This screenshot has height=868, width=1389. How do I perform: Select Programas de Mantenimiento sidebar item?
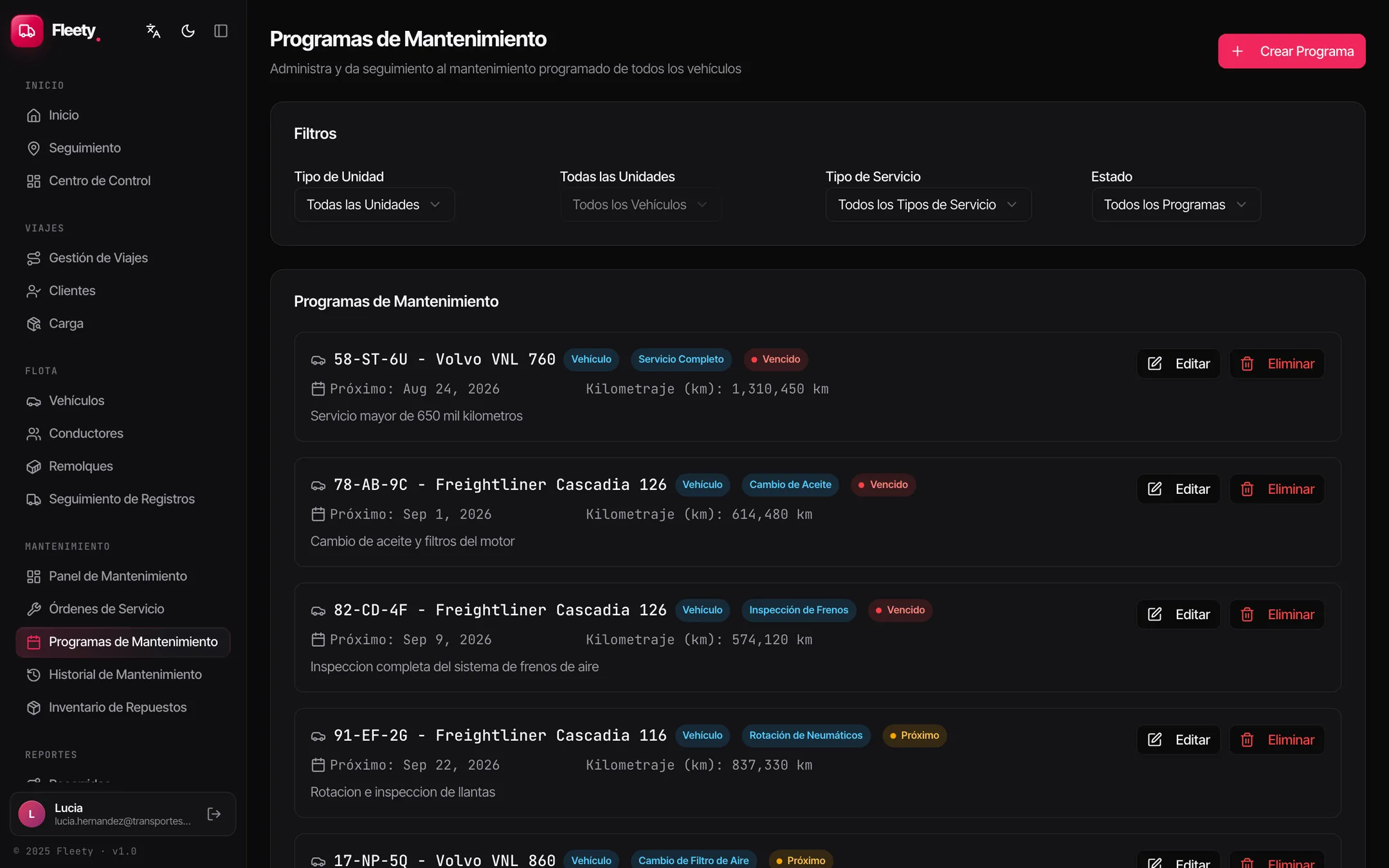pyautogui.click(x=123, y=642)
